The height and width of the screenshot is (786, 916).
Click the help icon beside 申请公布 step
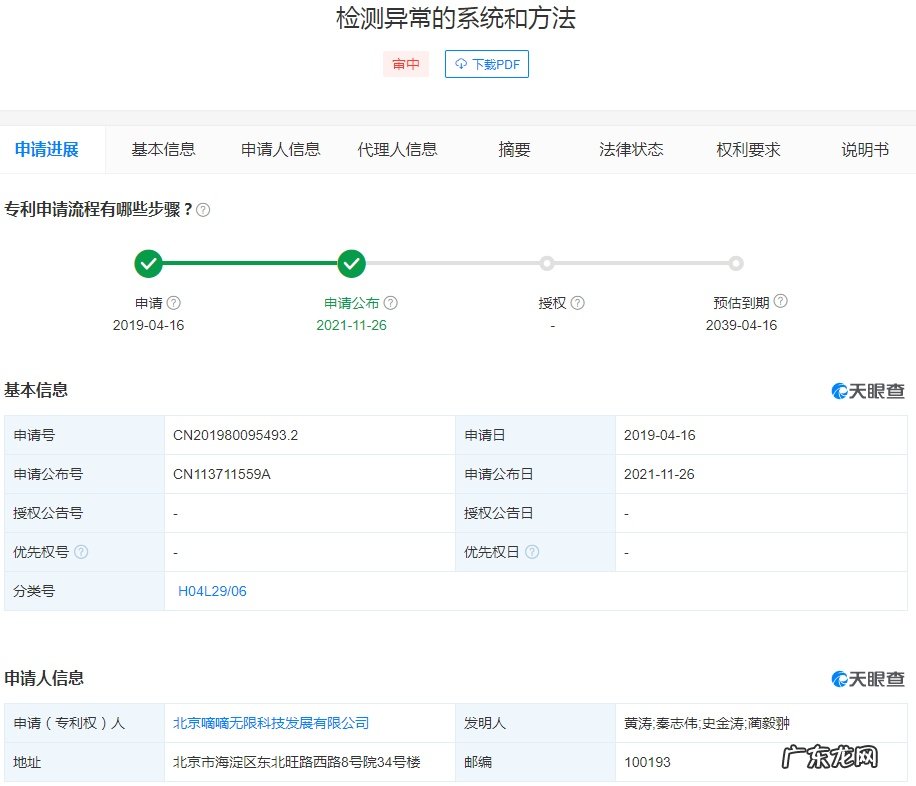pyautogui.click(x=391, y=302)
